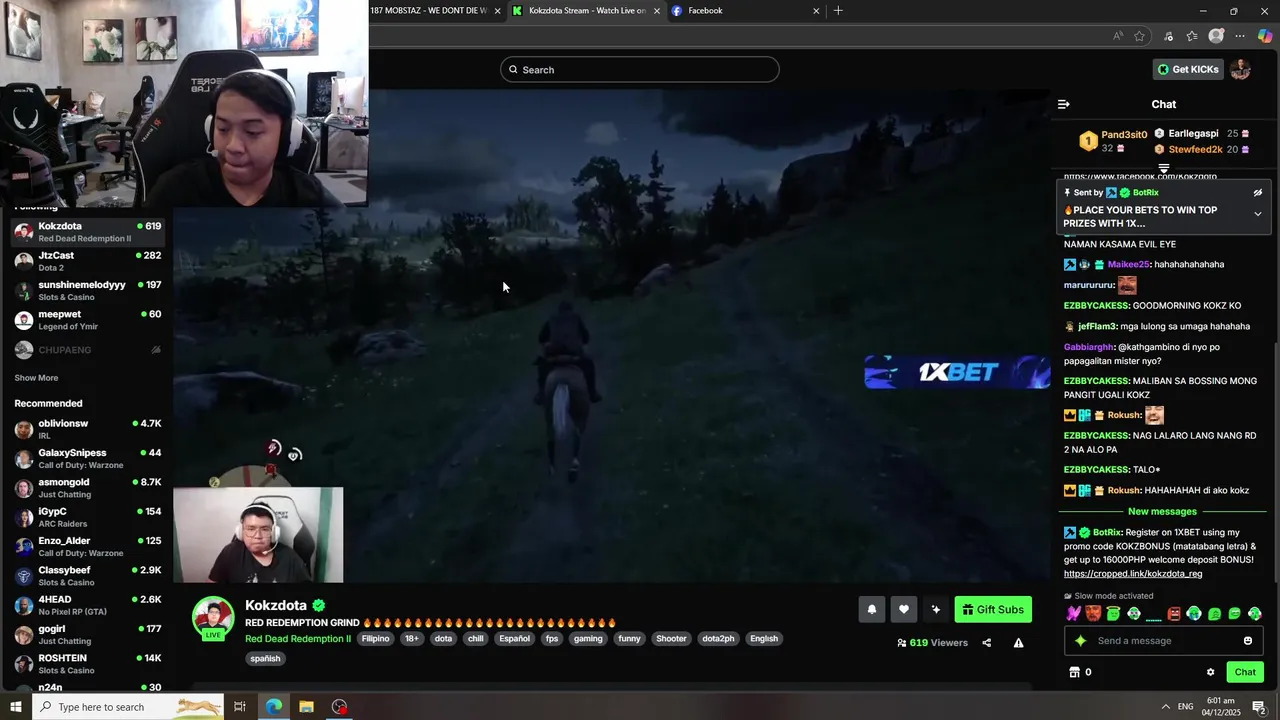
Task: Pick the crying headphones emote
Action: coord(1194,614)
